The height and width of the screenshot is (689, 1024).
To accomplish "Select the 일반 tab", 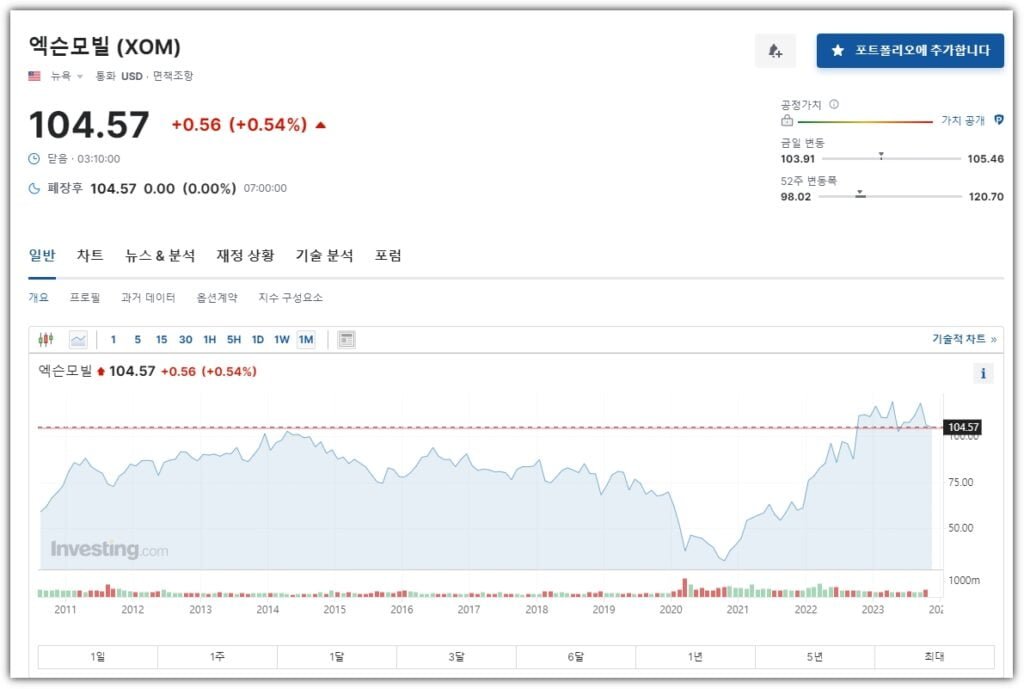I will pos(42,255).
